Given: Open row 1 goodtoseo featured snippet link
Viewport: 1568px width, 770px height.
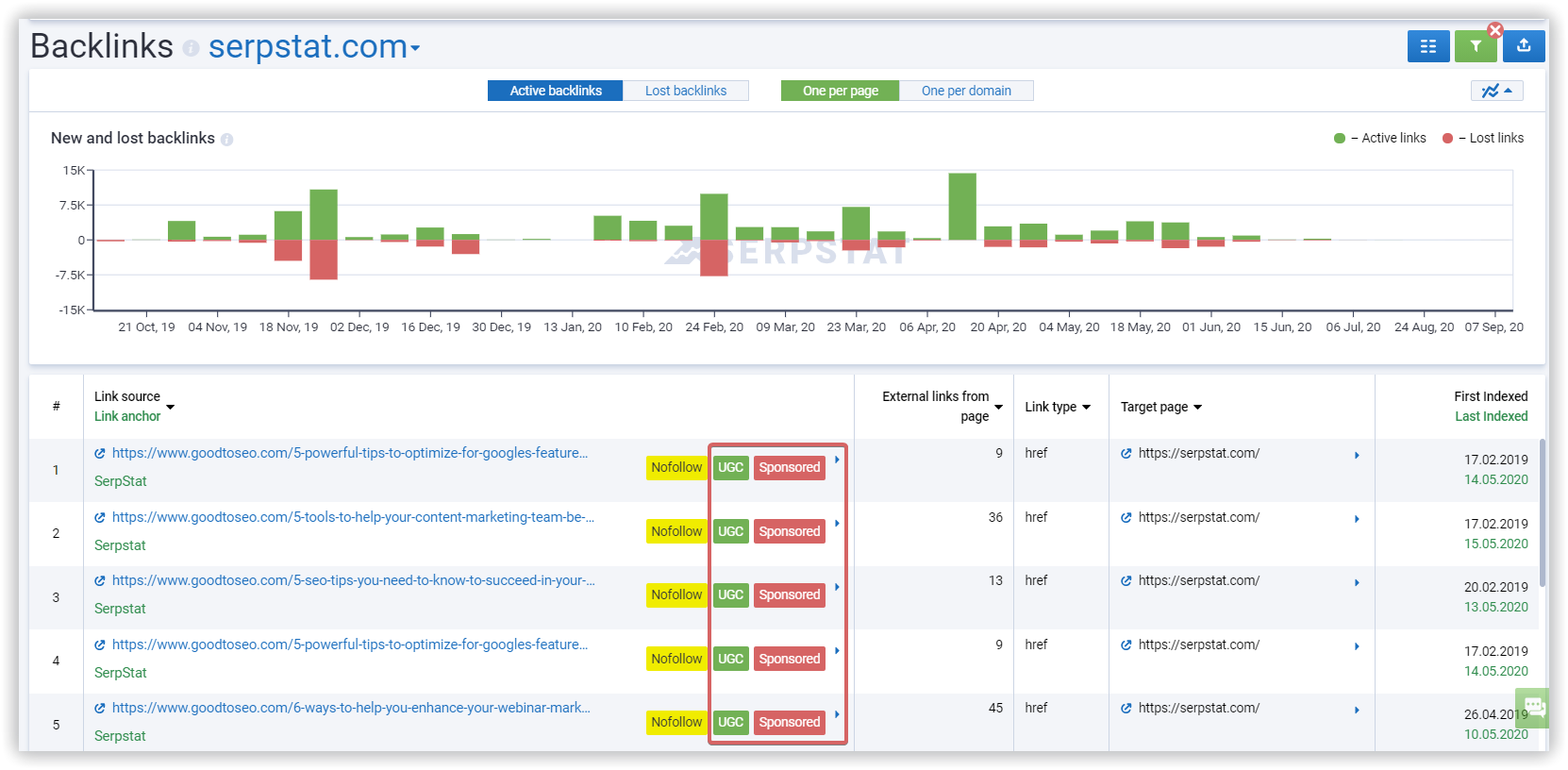Looking at the screenshot, I should [350, 453].
